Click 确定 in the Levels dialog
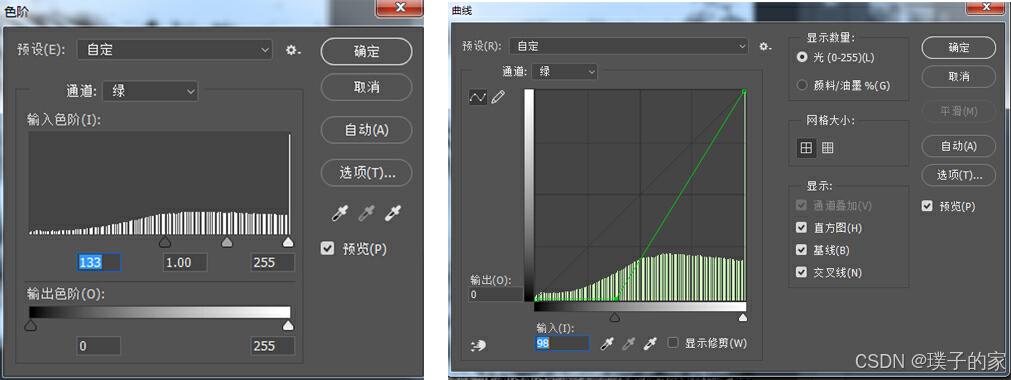 coord(366,52)
